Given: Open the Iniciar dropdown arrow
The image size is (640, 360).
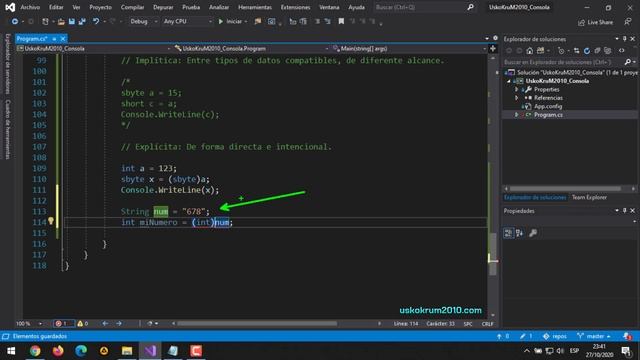Looking at the screenshot, I should tap(246, 21).
